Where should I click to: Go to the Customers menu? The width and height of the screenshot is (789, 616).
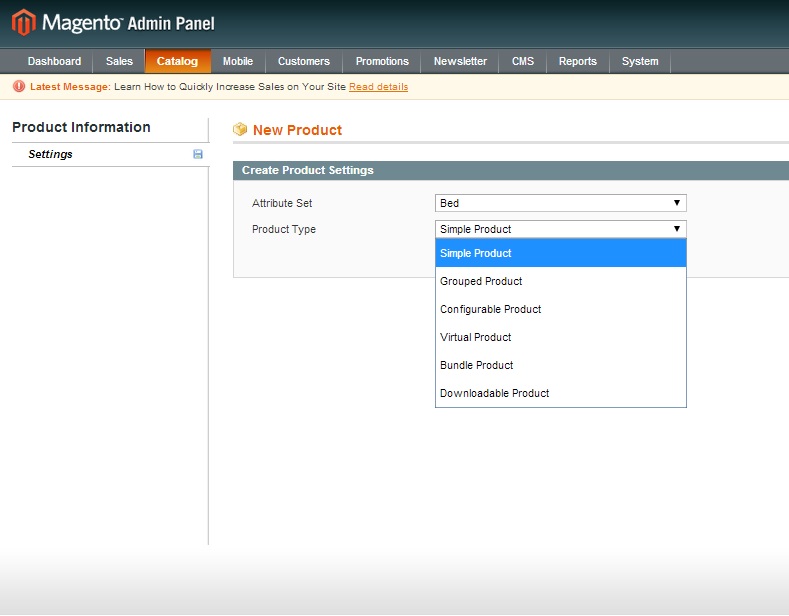(303, 61)
